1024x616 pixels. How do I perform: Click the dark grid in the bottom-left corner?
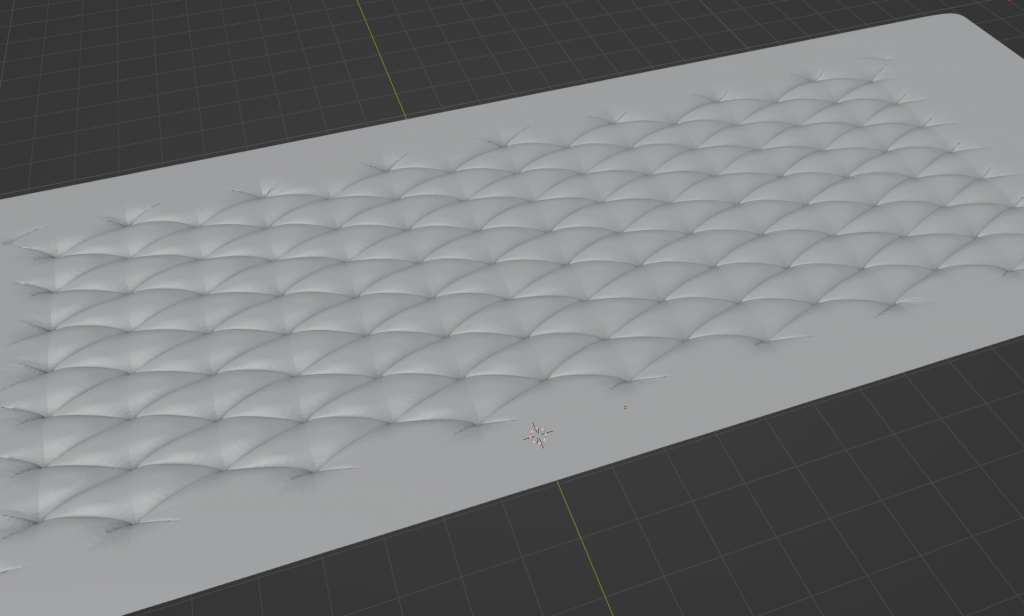[50, 595]
